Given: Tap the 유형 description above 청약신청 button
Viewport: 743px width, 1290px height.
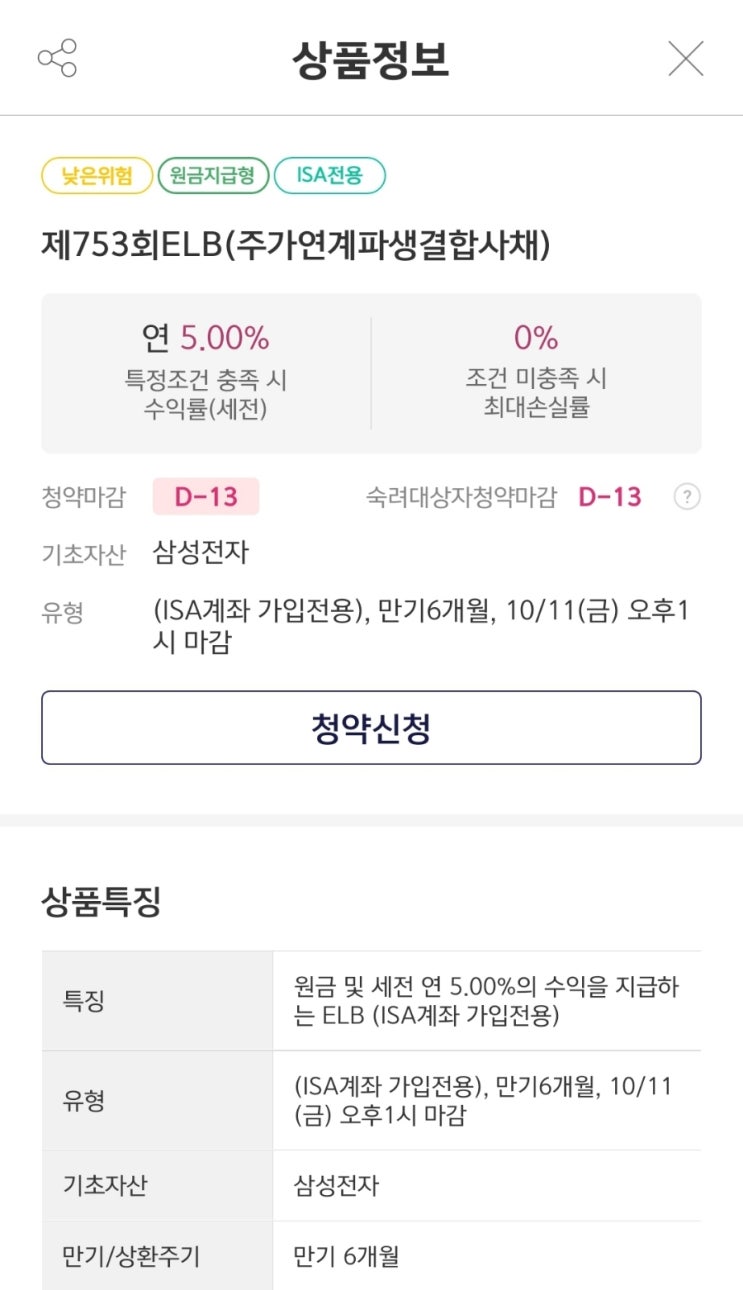Looking at the screenshot, I should (x=420, y=626).
